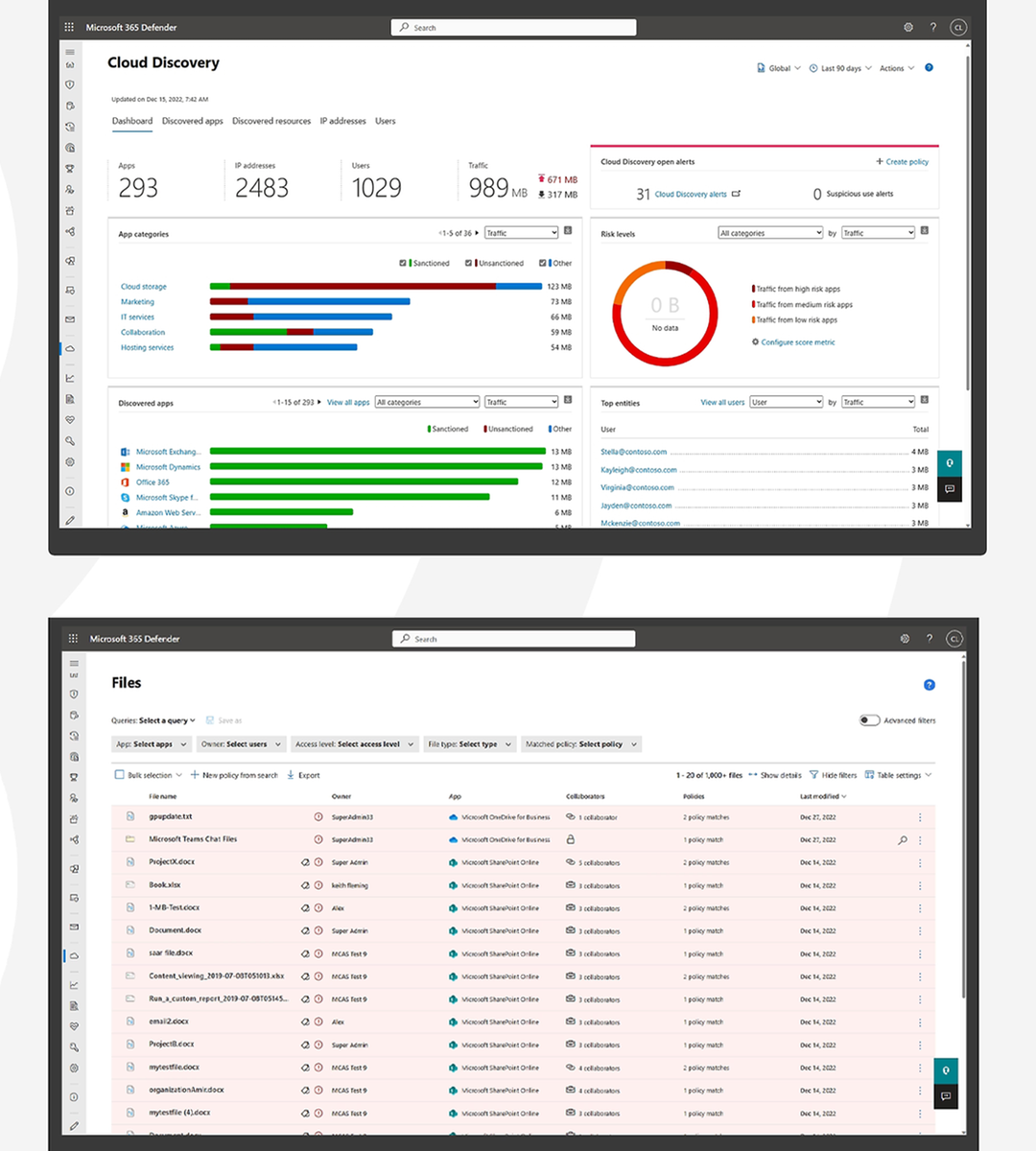Click the Risk levels donut chart
1036x1151 pixels.
pyautogui.click(x=666, y=313)
